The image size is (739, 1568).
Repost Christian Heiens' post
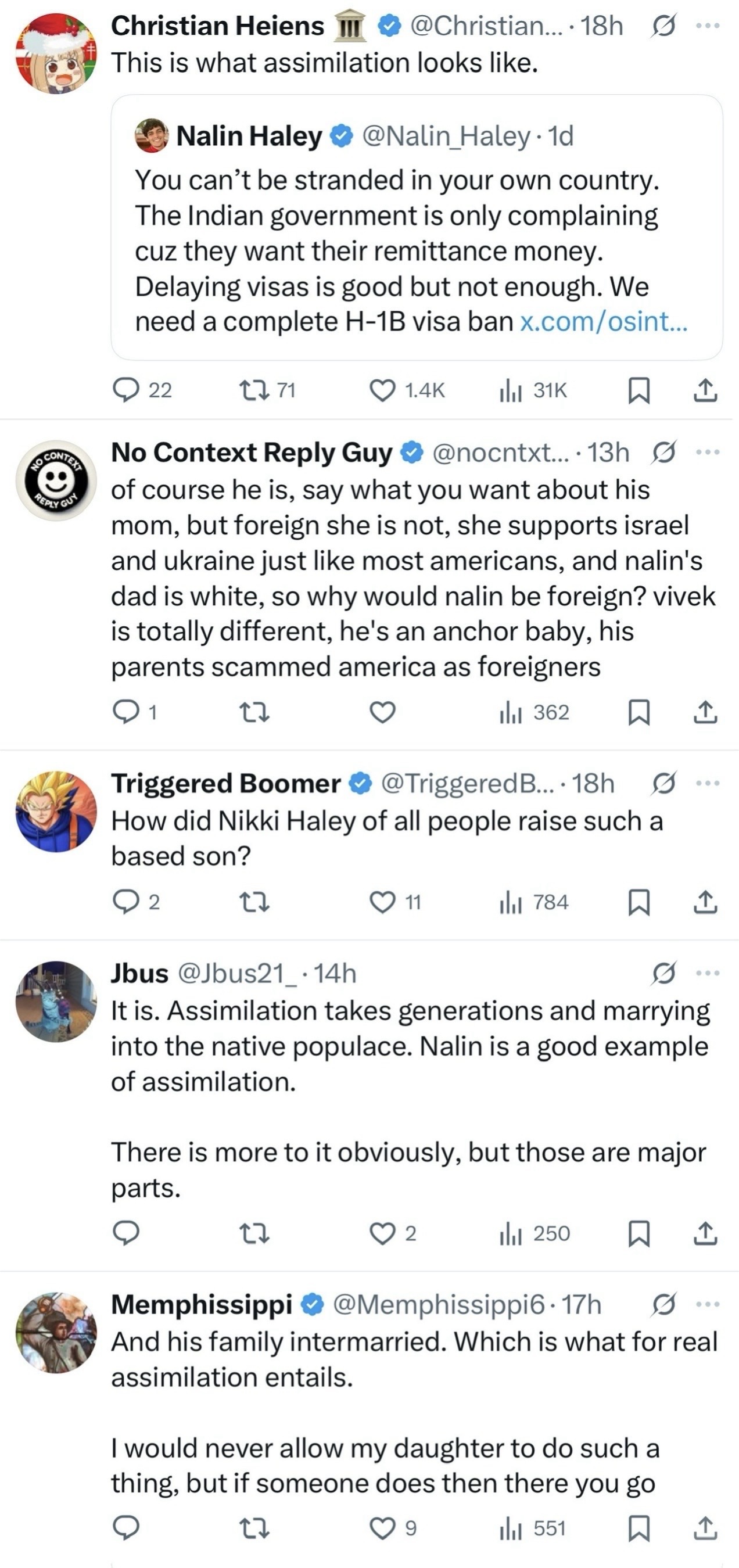click(x=254, y=390)
